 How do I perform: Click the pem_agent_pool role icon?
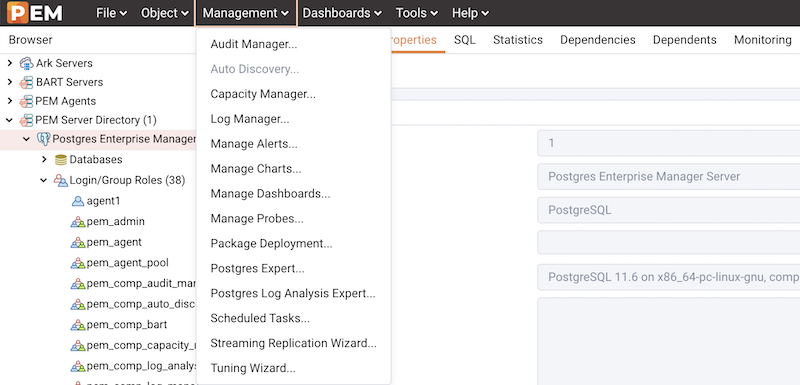(78, 263)
